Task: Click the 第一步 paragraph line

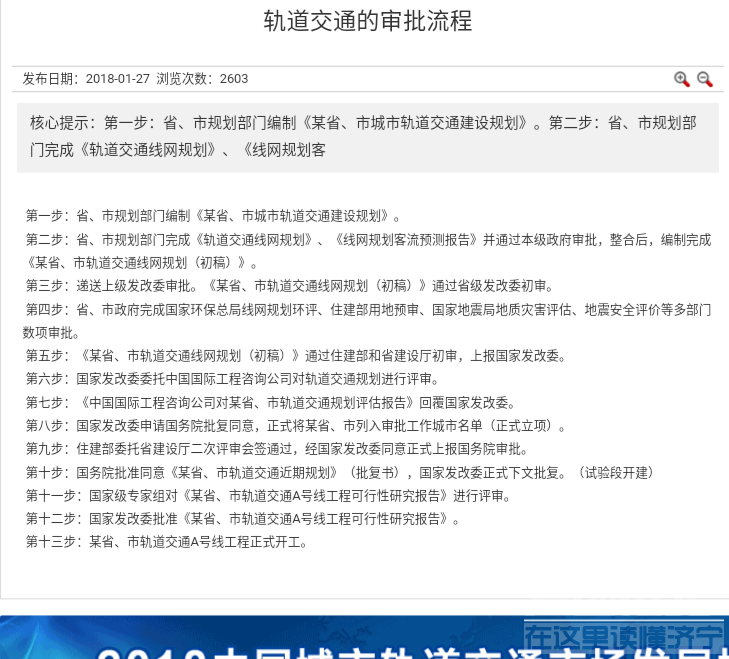Action: pyautogui.click(x=214, y=215)
